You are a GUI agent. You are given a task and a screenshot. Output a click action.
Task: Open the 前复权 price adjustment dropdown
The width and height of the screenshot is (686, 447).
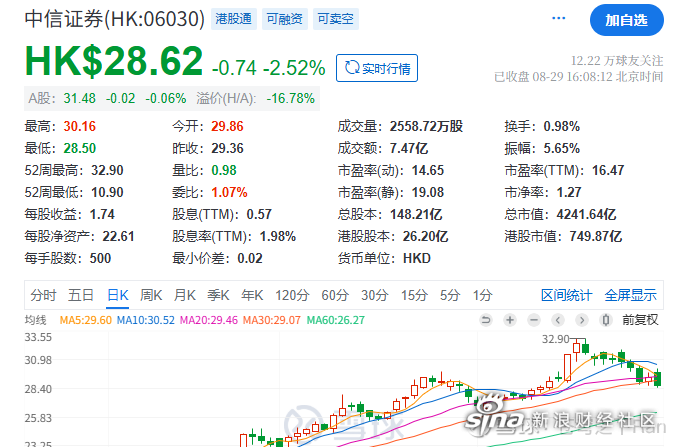(x=640, y=320)
